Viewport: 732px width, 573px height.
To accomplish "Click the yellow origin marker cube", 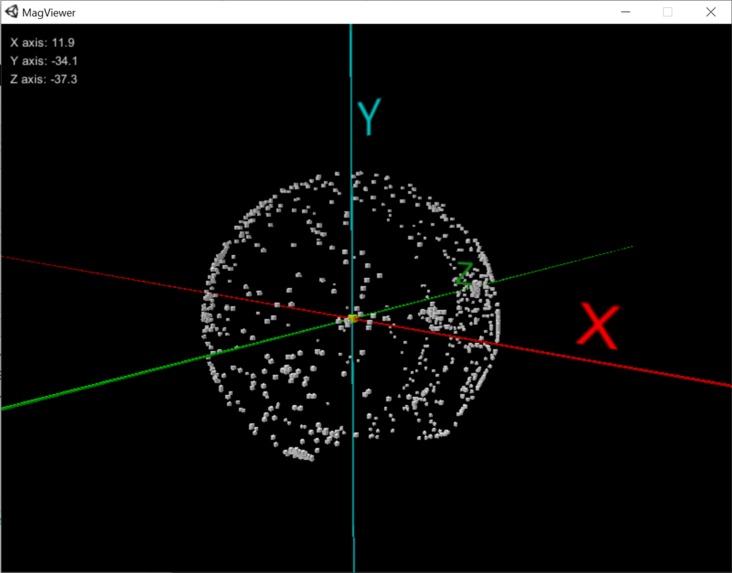I will tap(353, 318).
